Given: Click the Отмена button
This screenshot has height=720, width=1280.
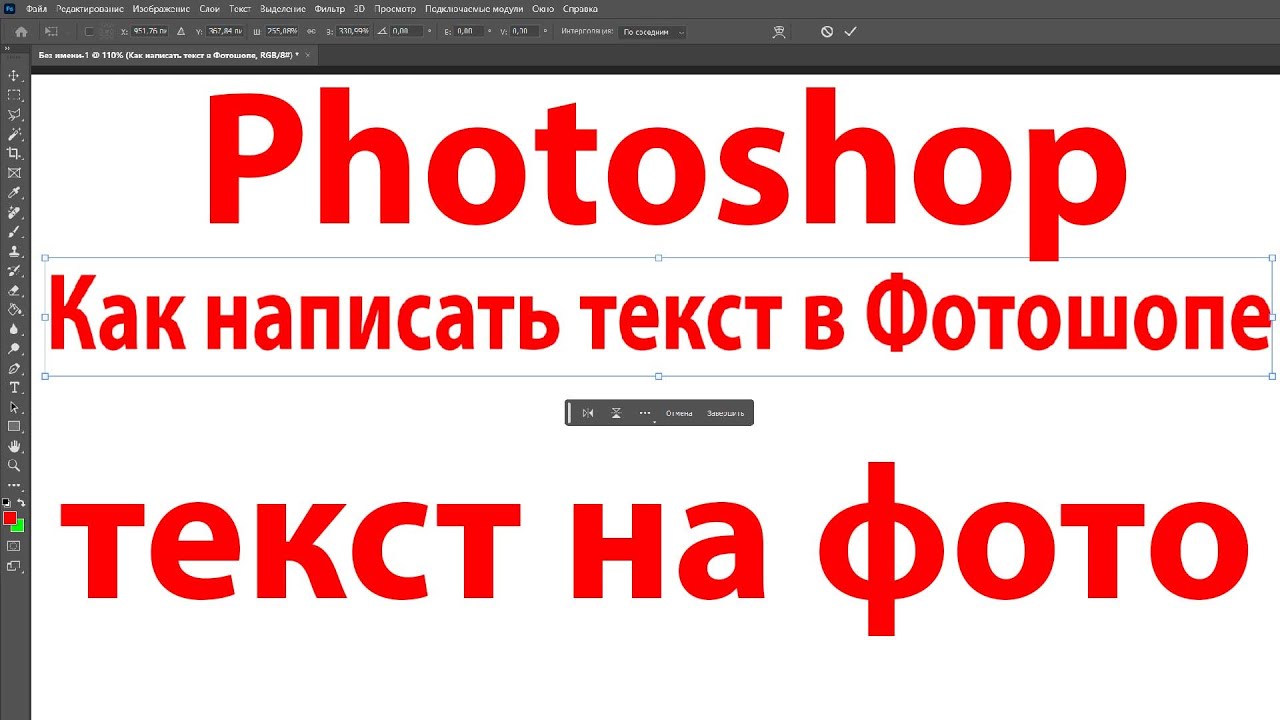Looking at the screenshot, I should [679, 413].
